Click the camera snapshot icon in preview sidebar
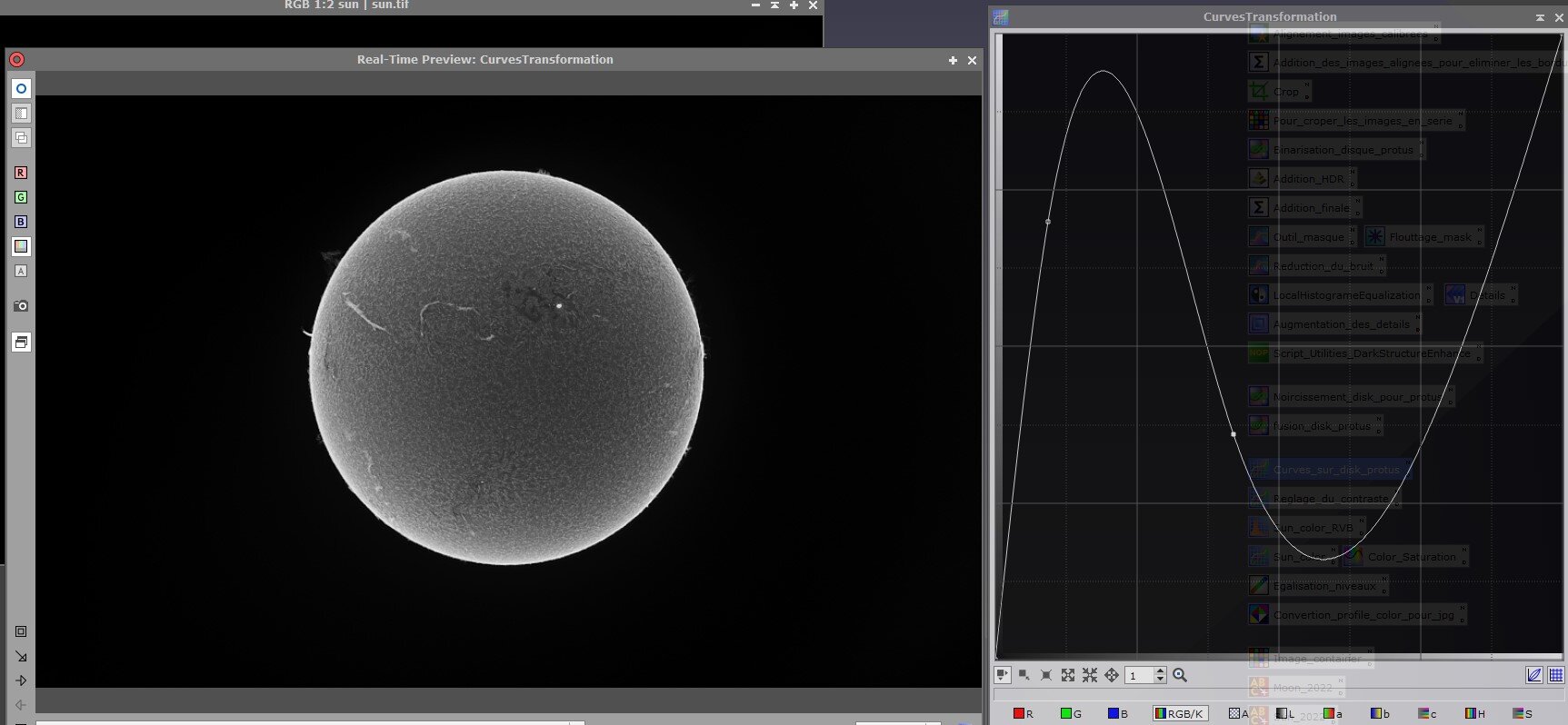This screenshot has height=725, width=1568. 21,306
